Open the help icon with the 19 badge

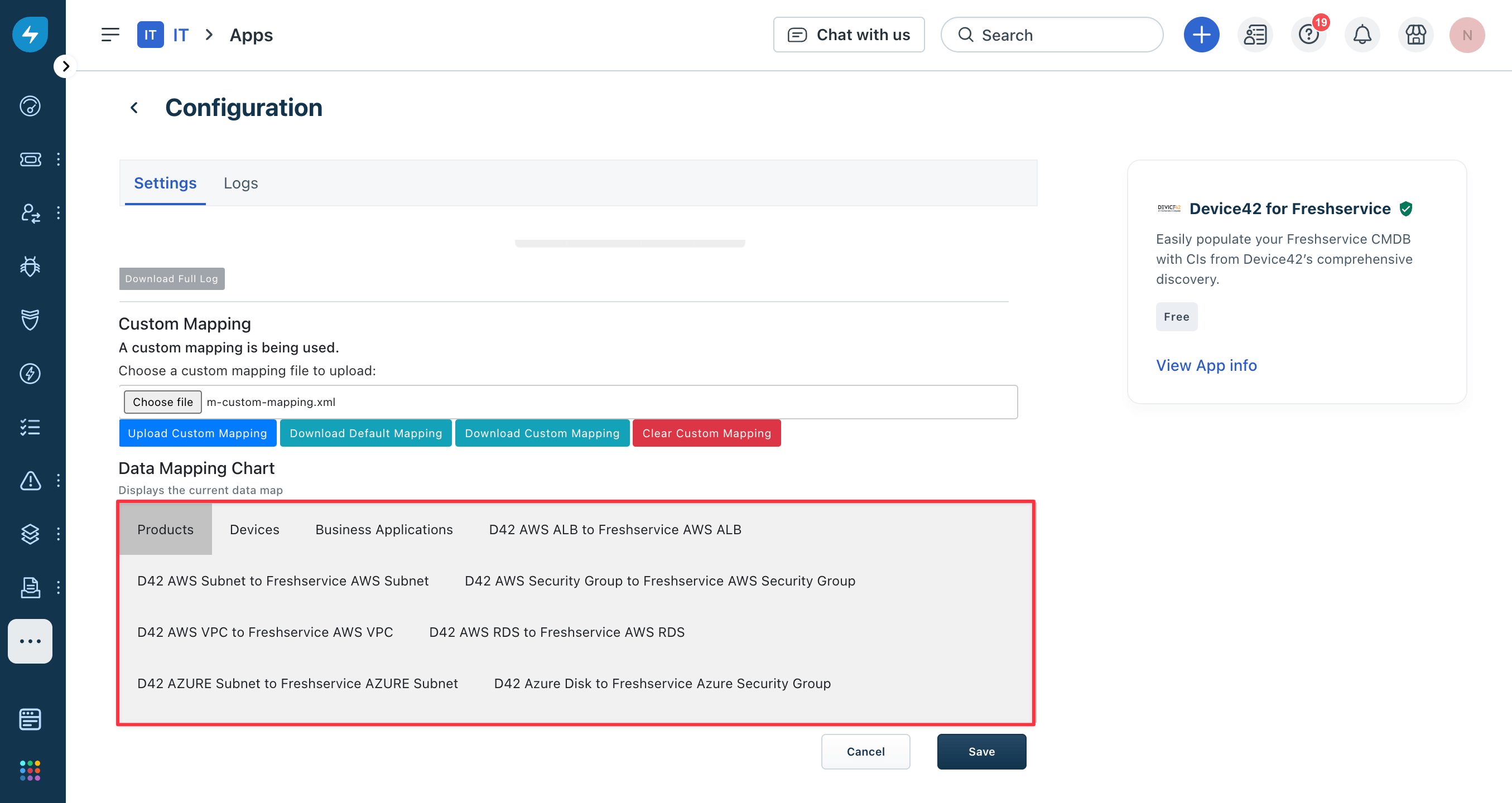(1308, 35)
